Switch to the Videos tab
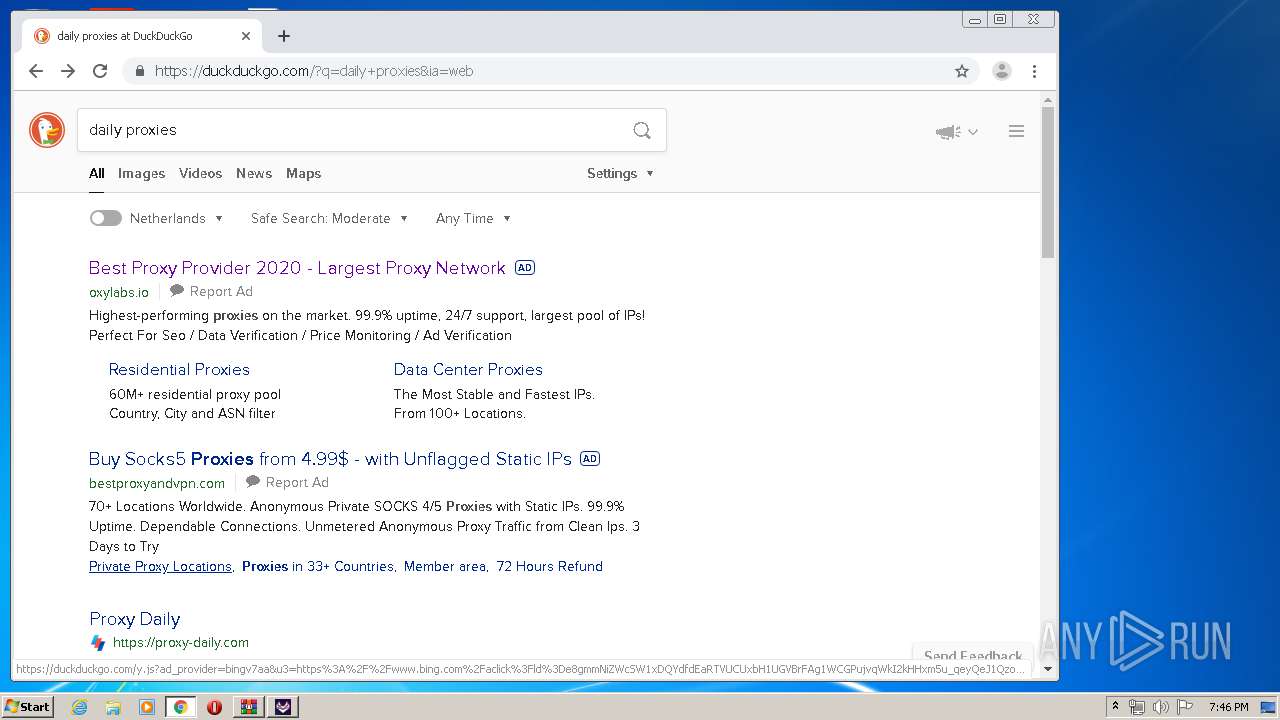The width and height of the screenshot is (1280, 720). coord(200,173)
